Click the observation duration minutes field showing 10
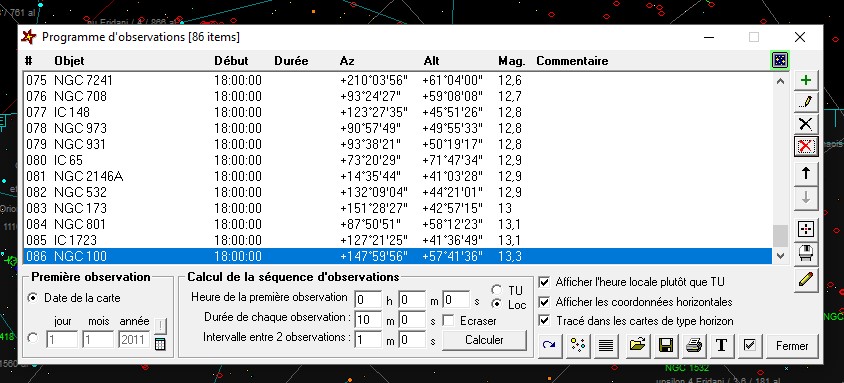This screenshot has width=844, height=383. click(368, 320)
